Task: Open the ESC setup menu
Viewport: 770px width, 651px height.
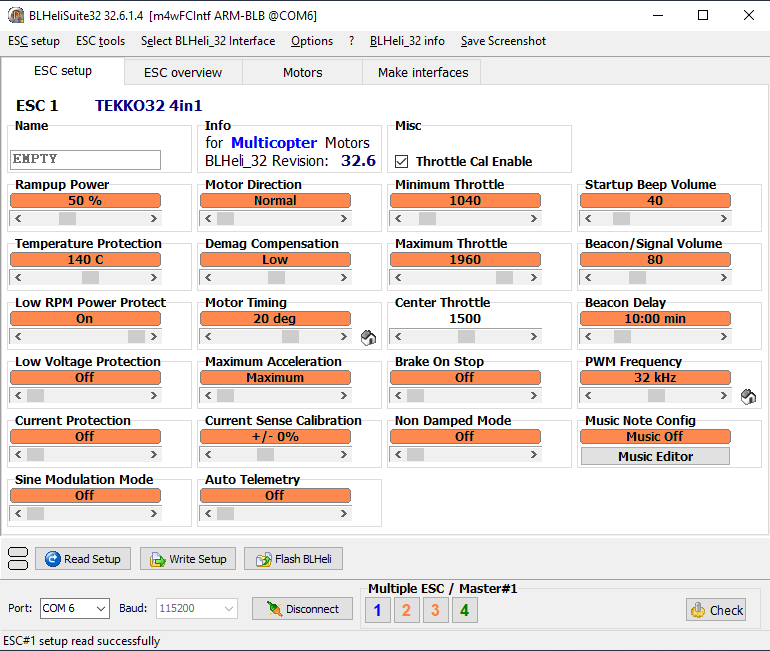Action: (x=34, y=41)
